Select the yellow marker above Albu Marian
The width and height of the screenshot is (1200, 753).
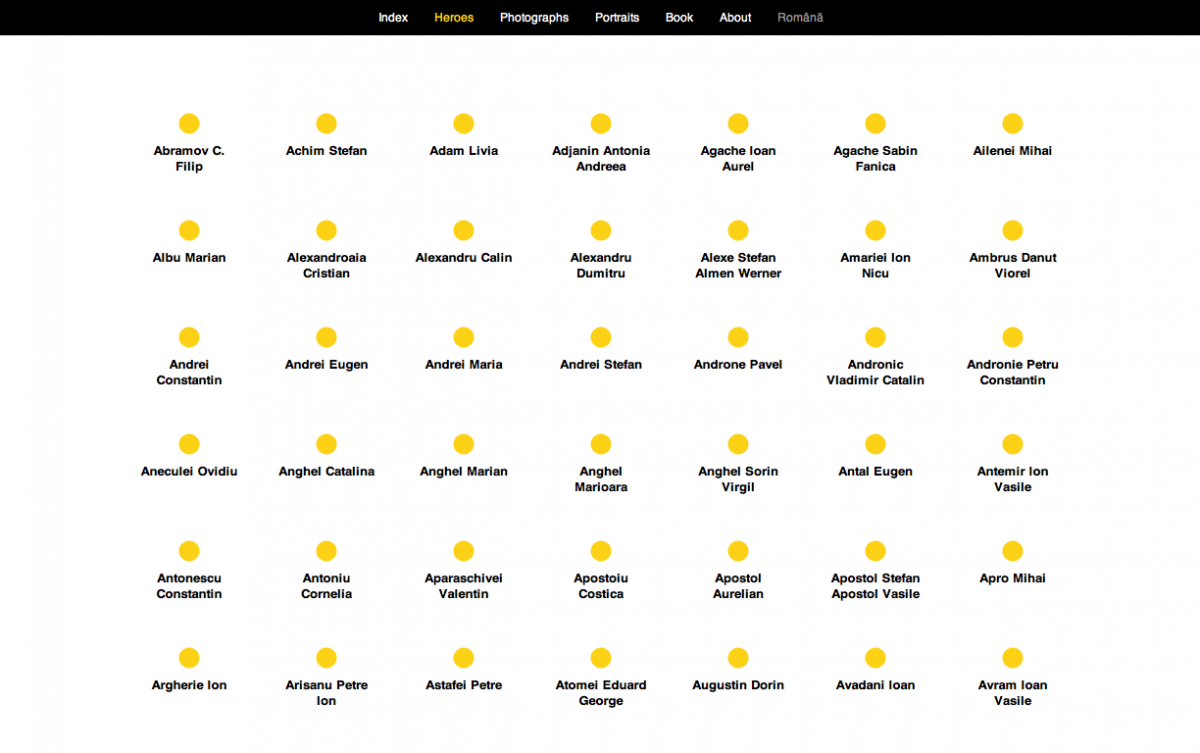click(x=189, y=230)
